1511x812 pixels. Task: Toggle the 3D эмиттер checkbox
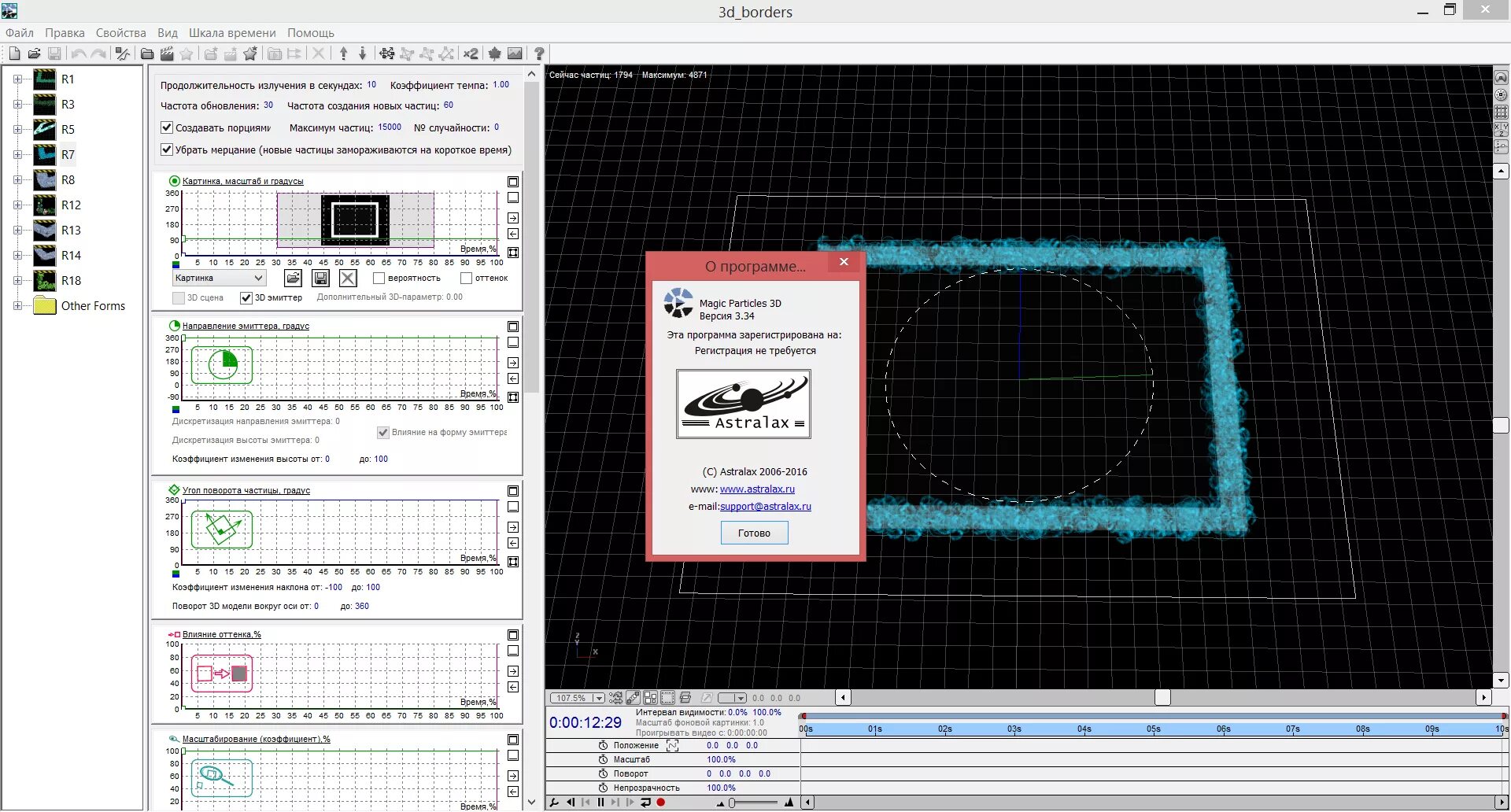tap(246, 297)
